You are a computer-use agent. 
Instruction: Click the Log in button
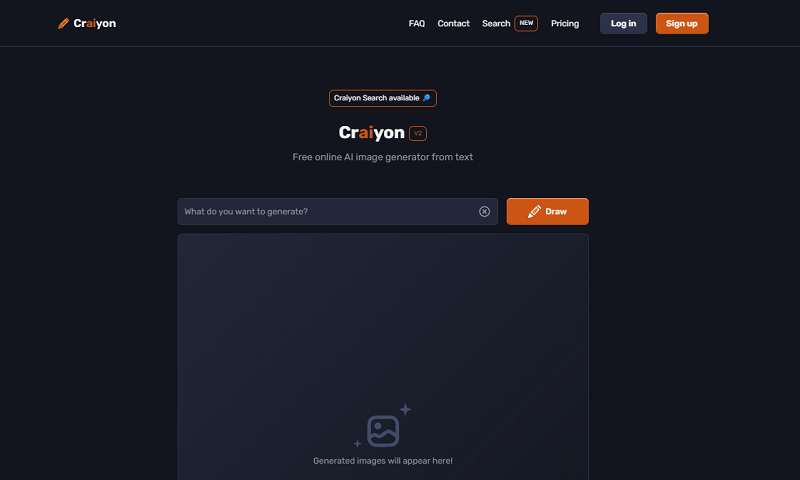pos(623,23)
